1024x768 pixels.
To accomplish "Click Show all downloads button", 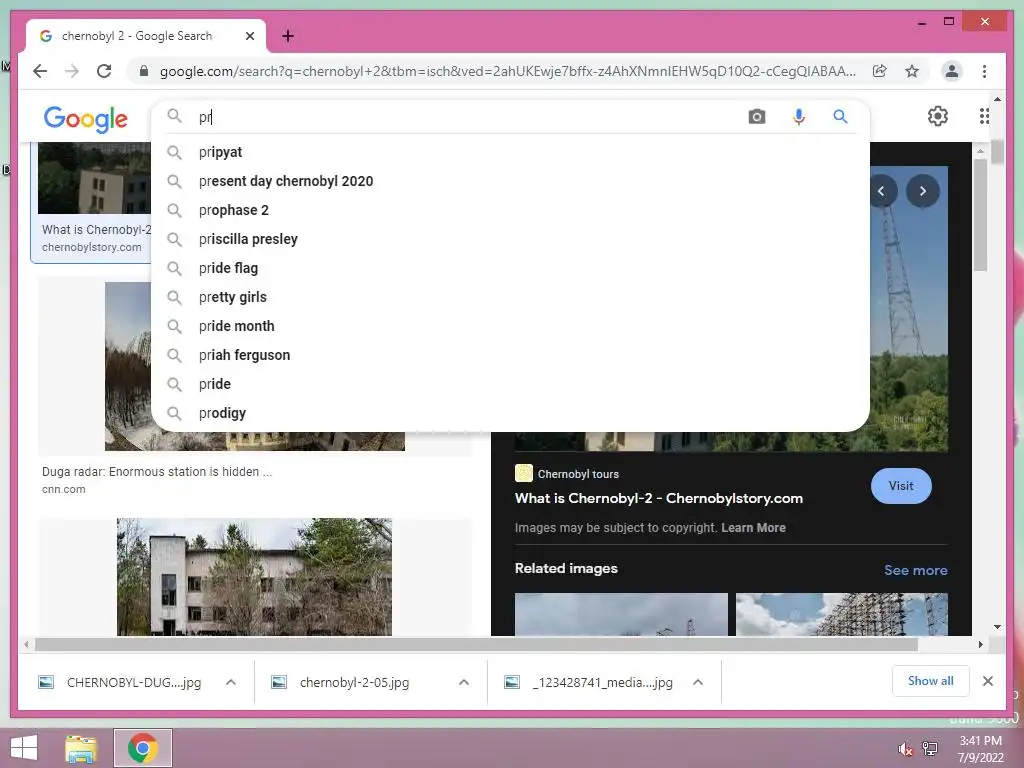I will (x=930, y=681).
